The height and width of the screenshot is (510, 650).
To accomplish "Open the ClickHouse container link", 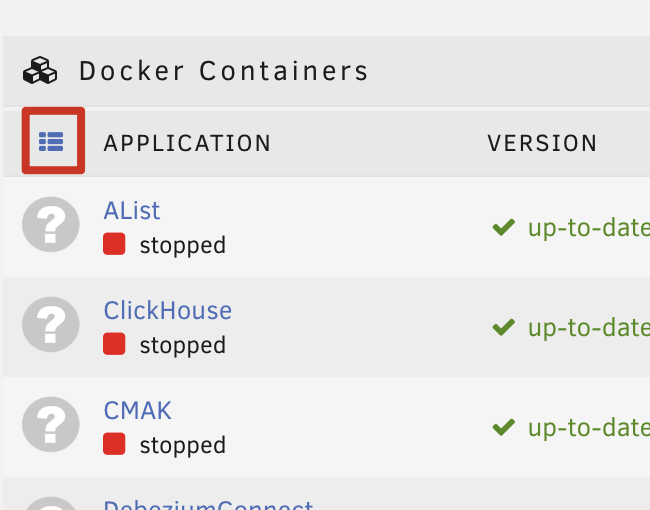I will pyautogui.click(x=167, y=311).
